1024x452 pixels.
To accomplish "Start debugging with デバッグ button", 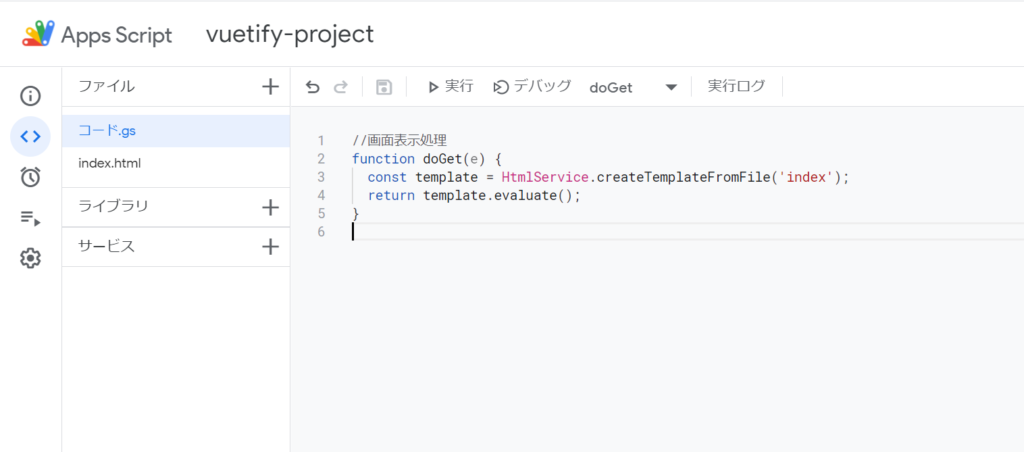I will [x=532, y=87].
